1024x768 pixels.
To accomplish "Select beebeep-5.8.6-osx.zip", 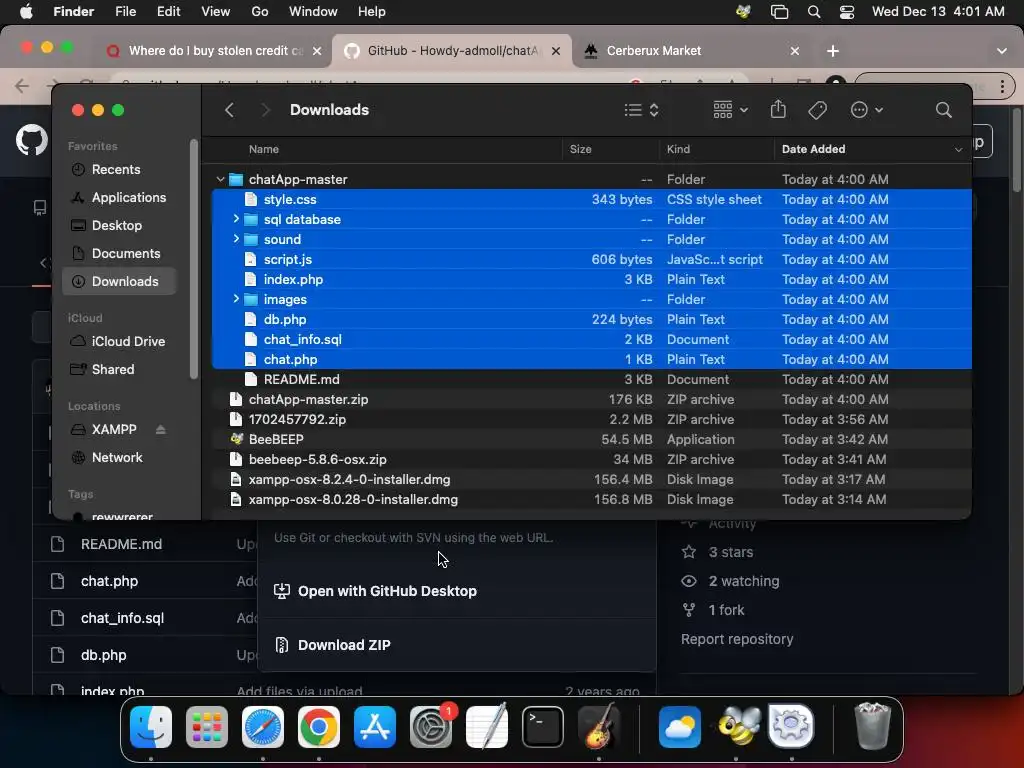I will (x=592, y=460).
